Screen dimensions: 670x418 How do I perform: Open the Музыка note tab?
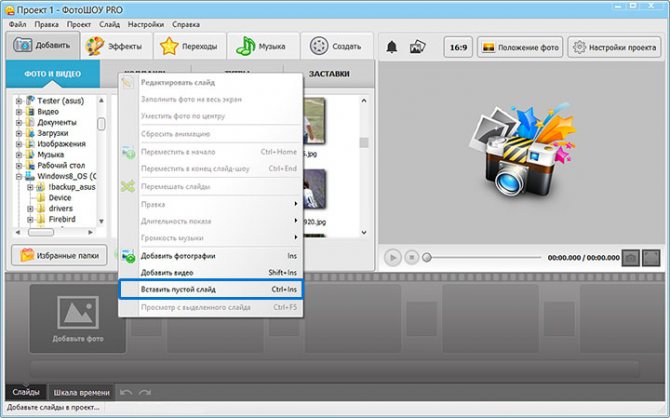263,46
